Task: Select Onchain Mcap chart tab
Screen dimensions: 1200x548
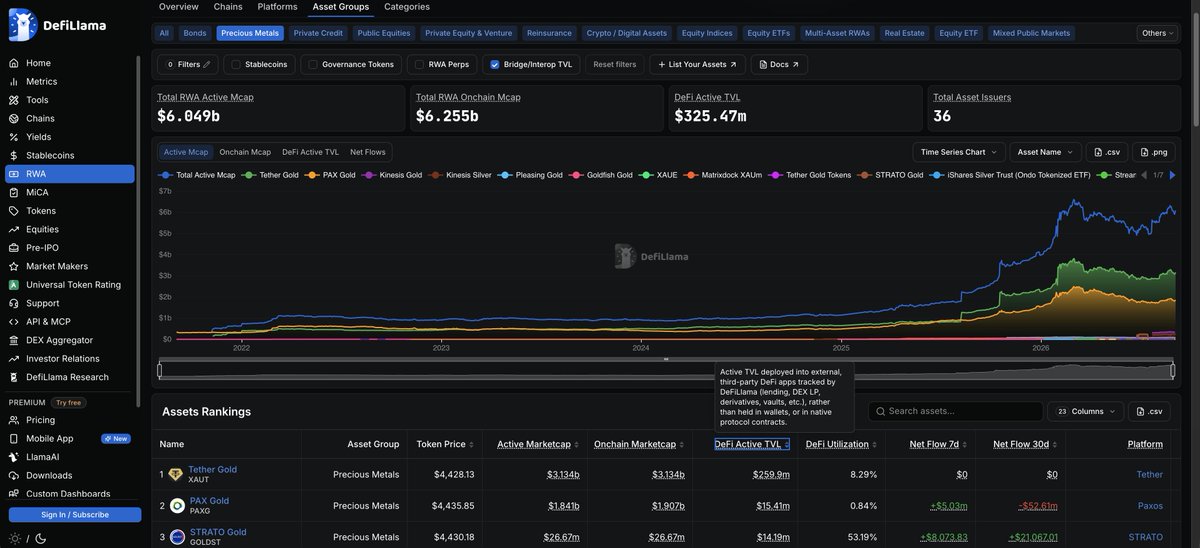Action: (x=245, y=152)
